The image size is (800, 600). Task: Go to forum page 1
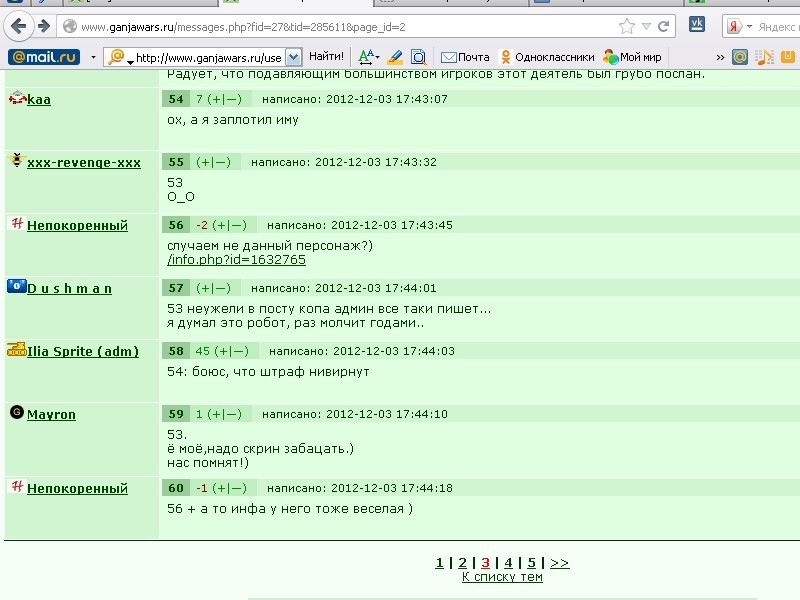tap(439, 563)
